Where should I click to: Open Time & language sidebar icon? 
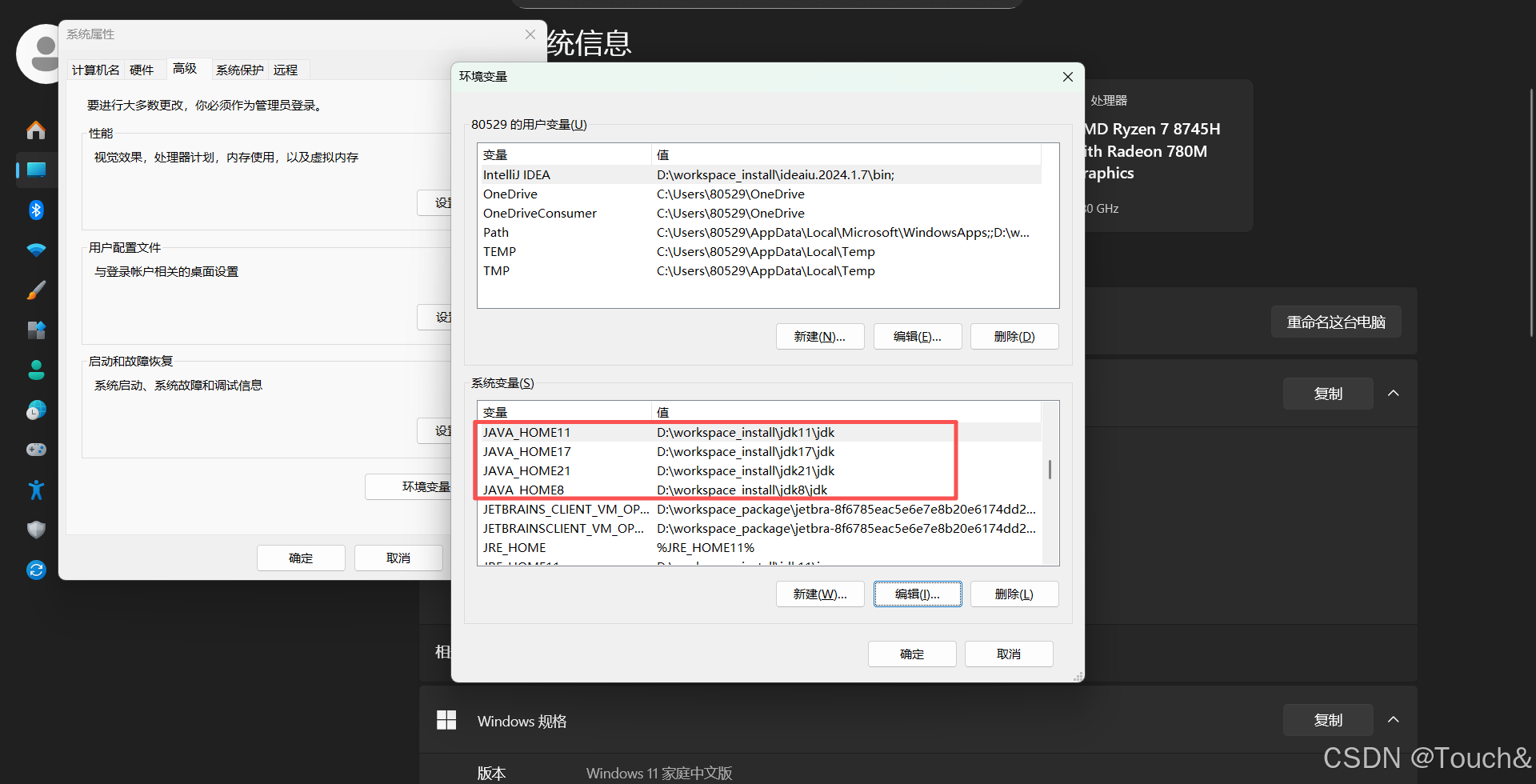pyautogui.click(x=36, y=410)
